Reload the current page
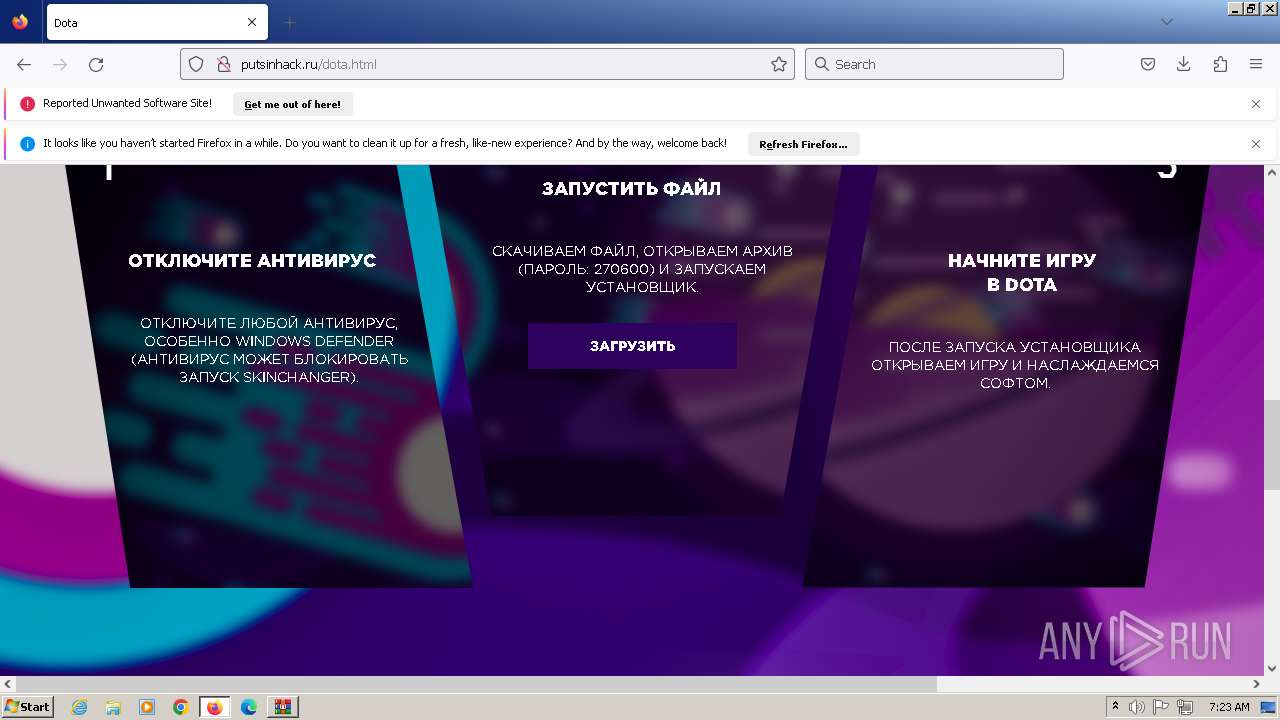The width and height of the screenshot is (1280, 720). click(96, 64)
